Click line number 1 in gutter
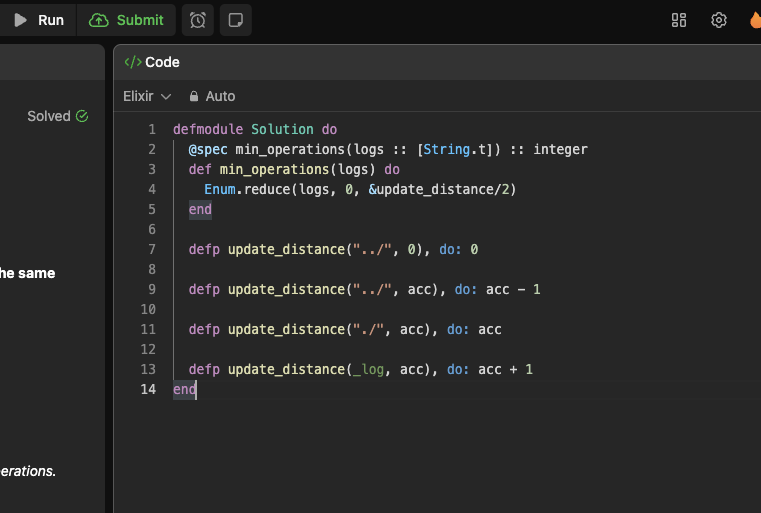Viewport: 761px width, 513px height. pos(152,129)
